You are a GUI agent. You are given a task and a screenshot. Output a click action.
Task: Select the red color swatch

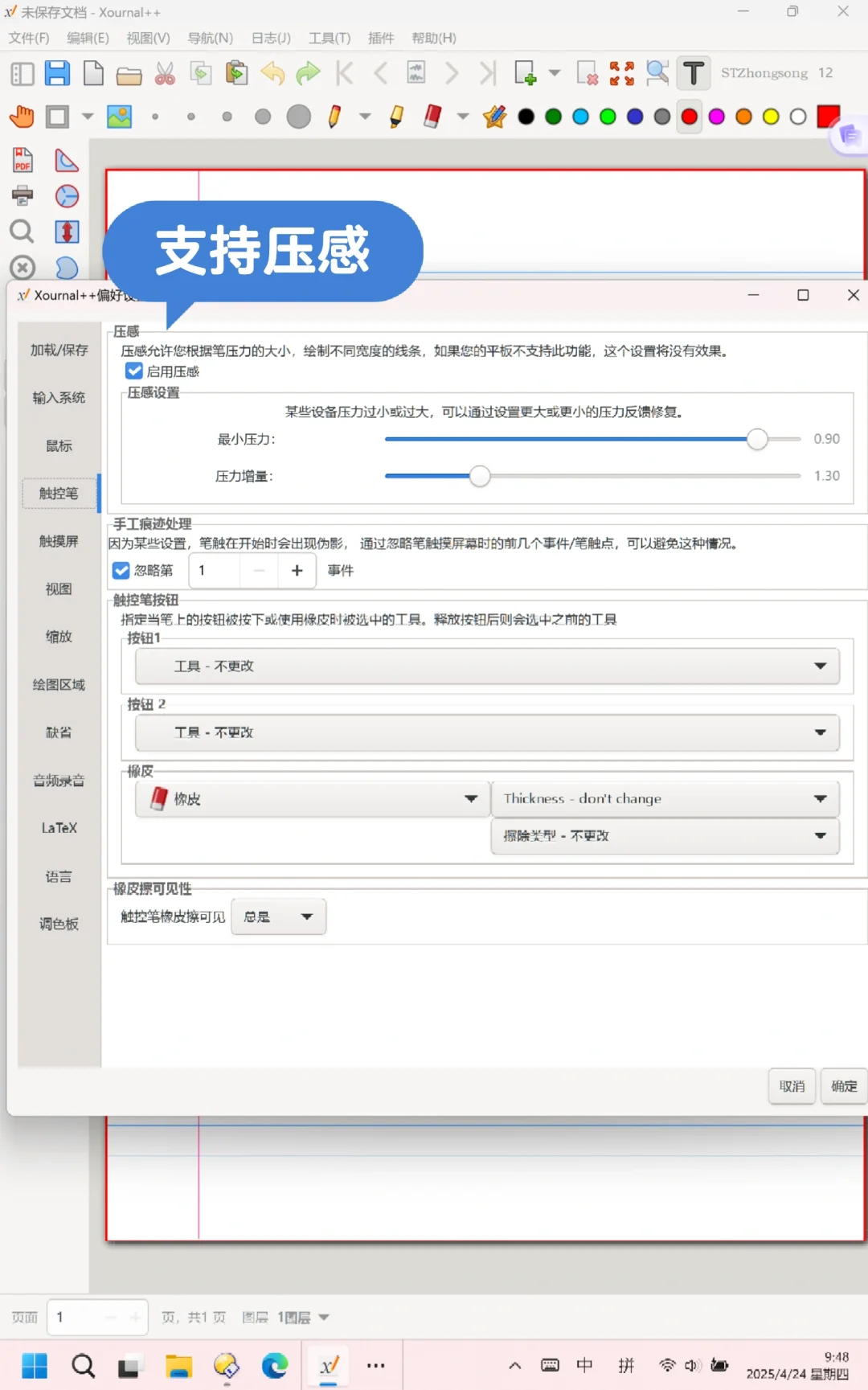pyautogui.click(x=690, y=117)
